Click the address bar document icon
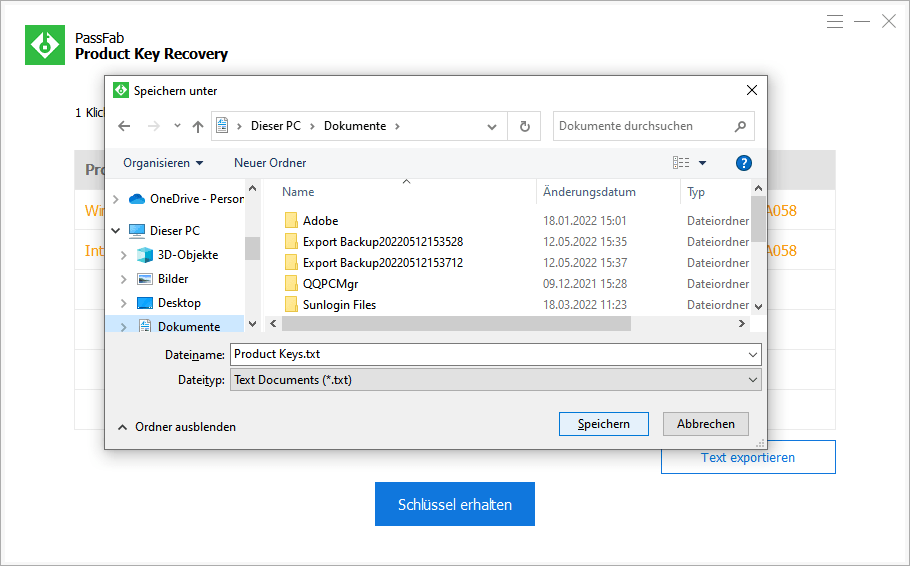The width and height of the screenshot is (910, 566). click(222, 125)
